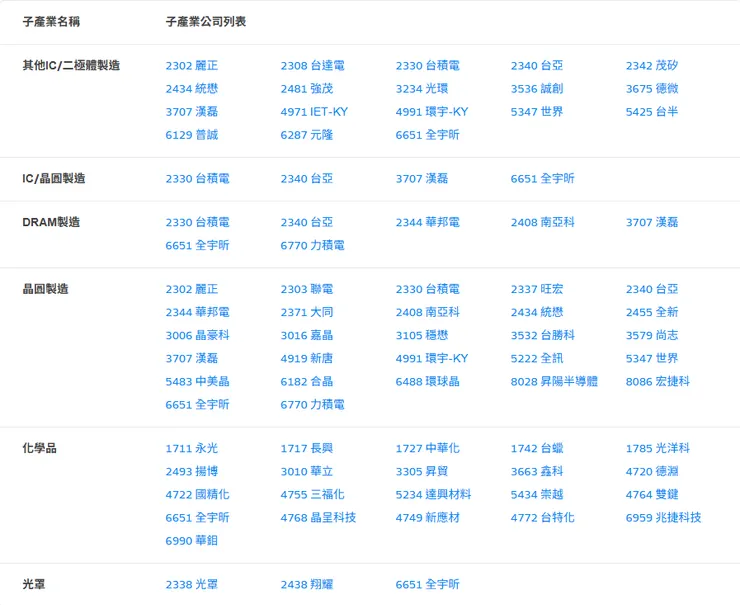Viewport: 740px width, 605px height.
Task: Click 6287 元隆 company link
Action: point(307,135)
